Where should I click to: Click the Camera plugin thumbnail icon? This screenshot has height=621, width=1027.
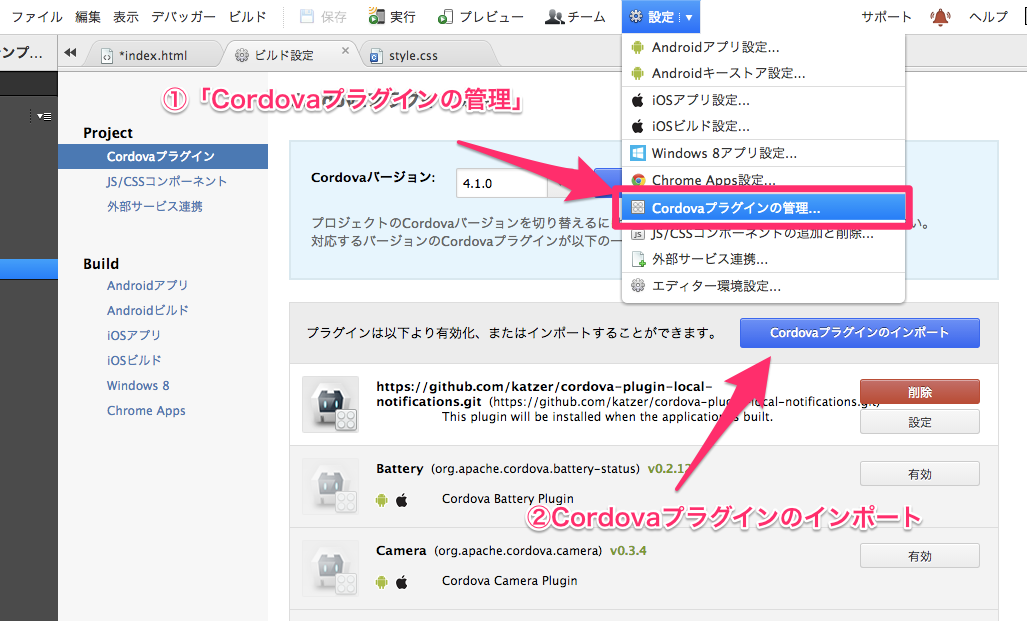point(330,568)
